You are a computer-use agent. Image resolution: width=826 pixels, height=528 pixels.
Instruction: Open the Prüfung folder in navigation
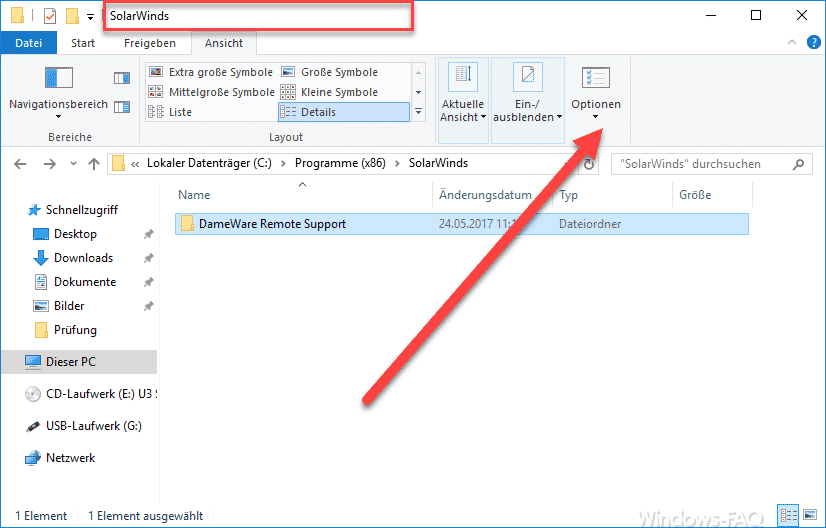point(75,330)
